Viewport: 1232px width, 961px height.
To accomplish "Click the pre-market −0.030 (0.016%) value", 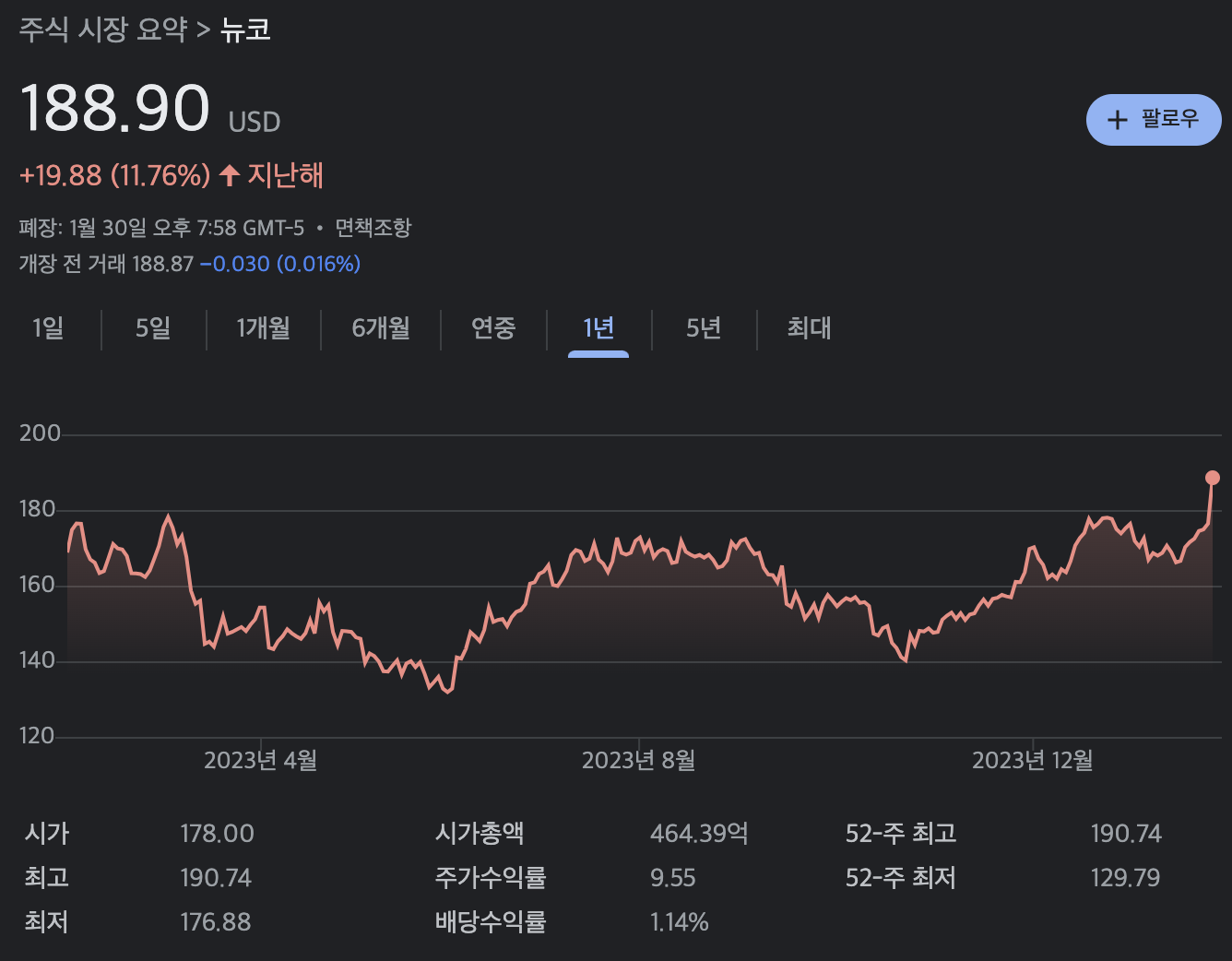I will click(x=280, y=264).
